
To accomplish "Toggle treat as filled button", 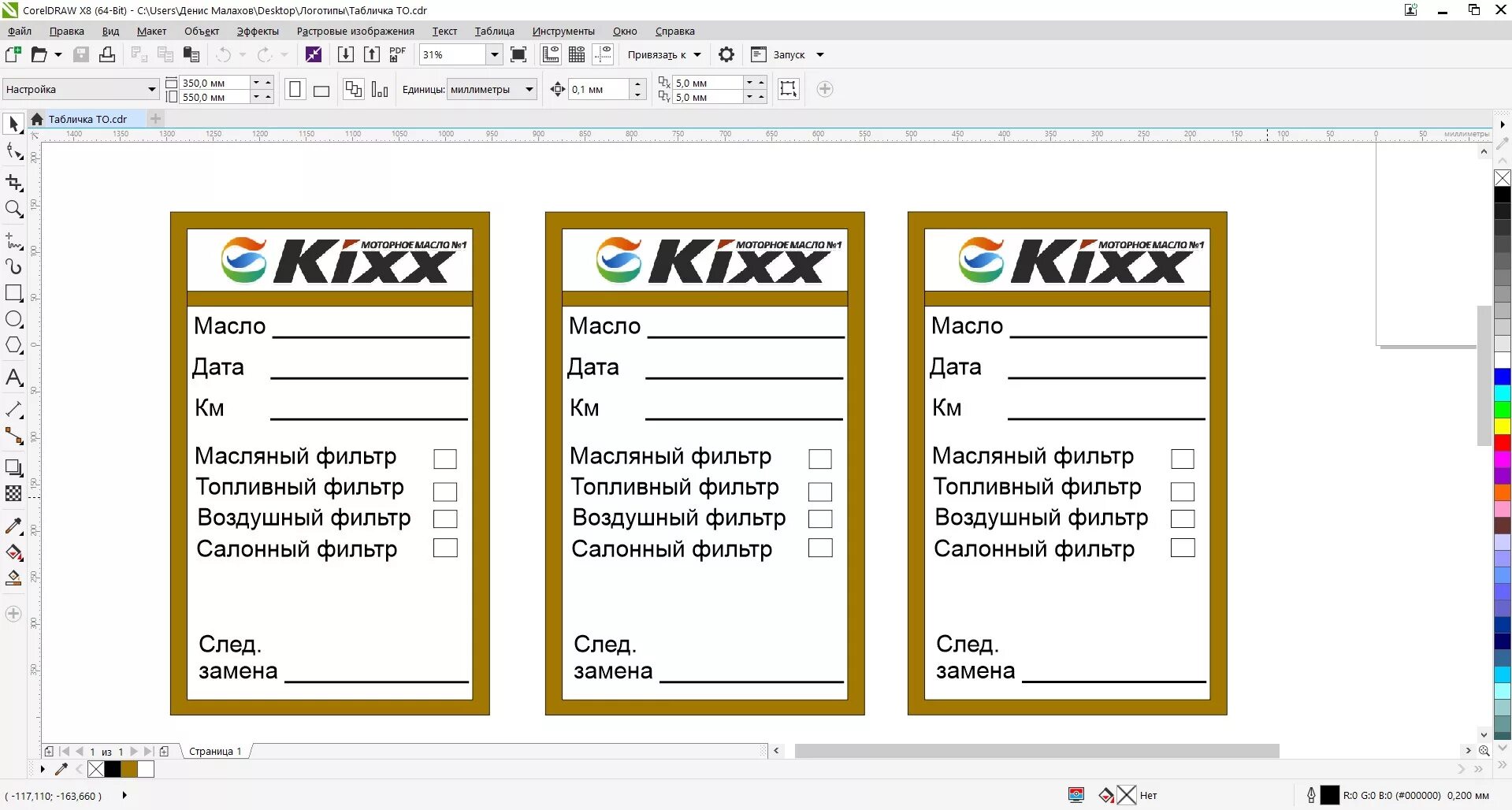I will [789, 89].
